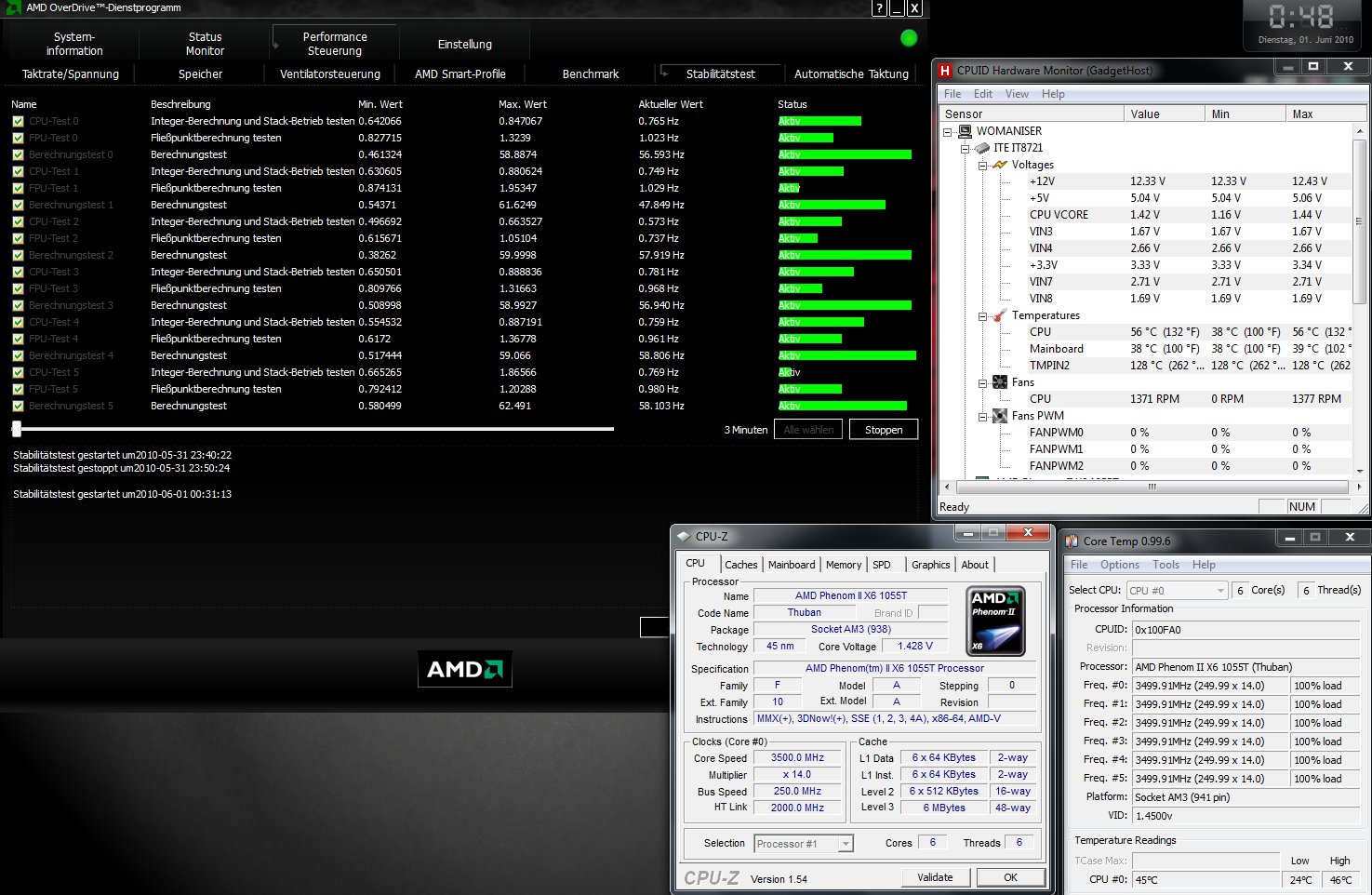The height and width of the screenshot is (895, 1372).
Task: Uncheck the Berechnungstest 0 checkbox
Action: pyautogui.click(x=18, y=154)
